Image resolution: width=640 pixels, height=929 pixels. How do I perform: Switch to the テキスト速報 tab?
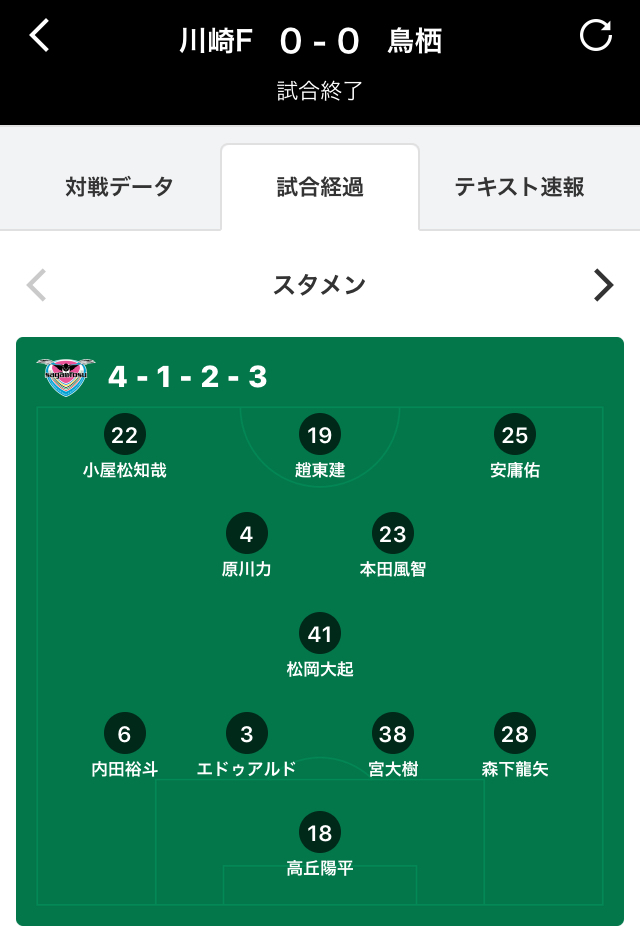point(520,187)
